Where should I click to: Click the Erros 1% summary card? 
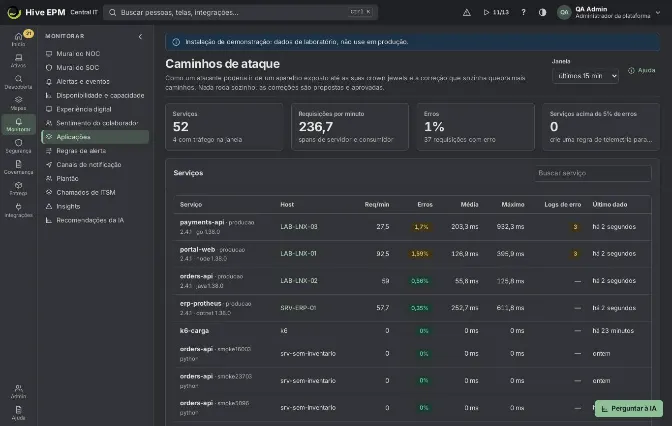click(x=476, y=127)
